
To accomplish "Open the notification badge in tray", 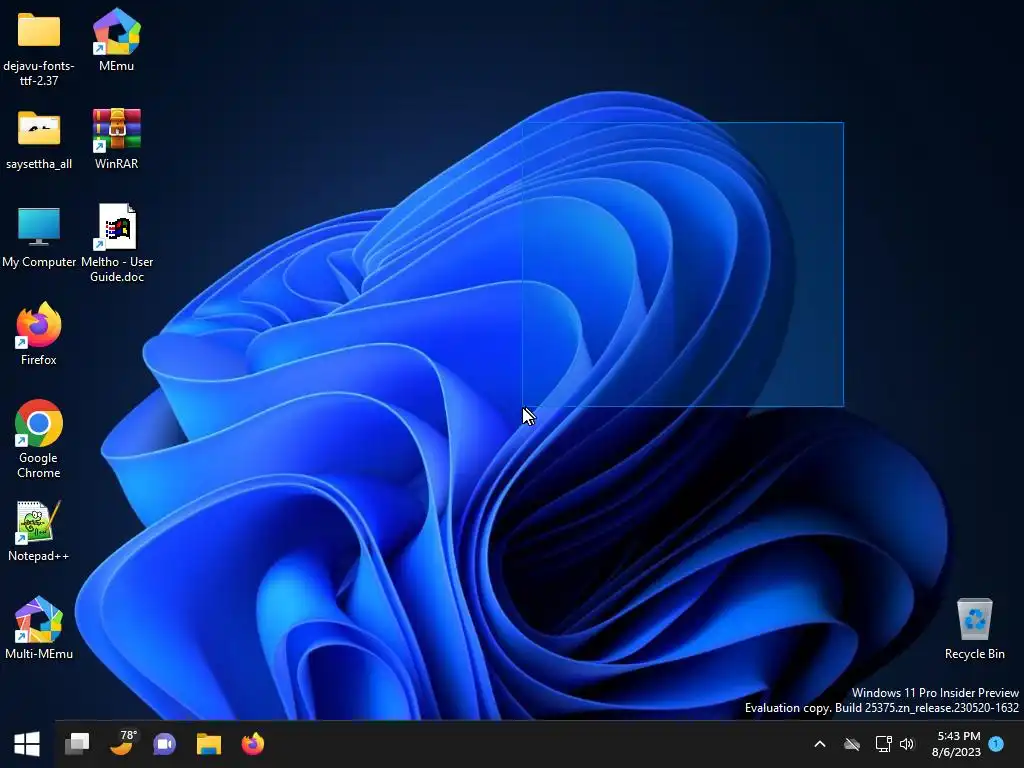I will [996, 744].
